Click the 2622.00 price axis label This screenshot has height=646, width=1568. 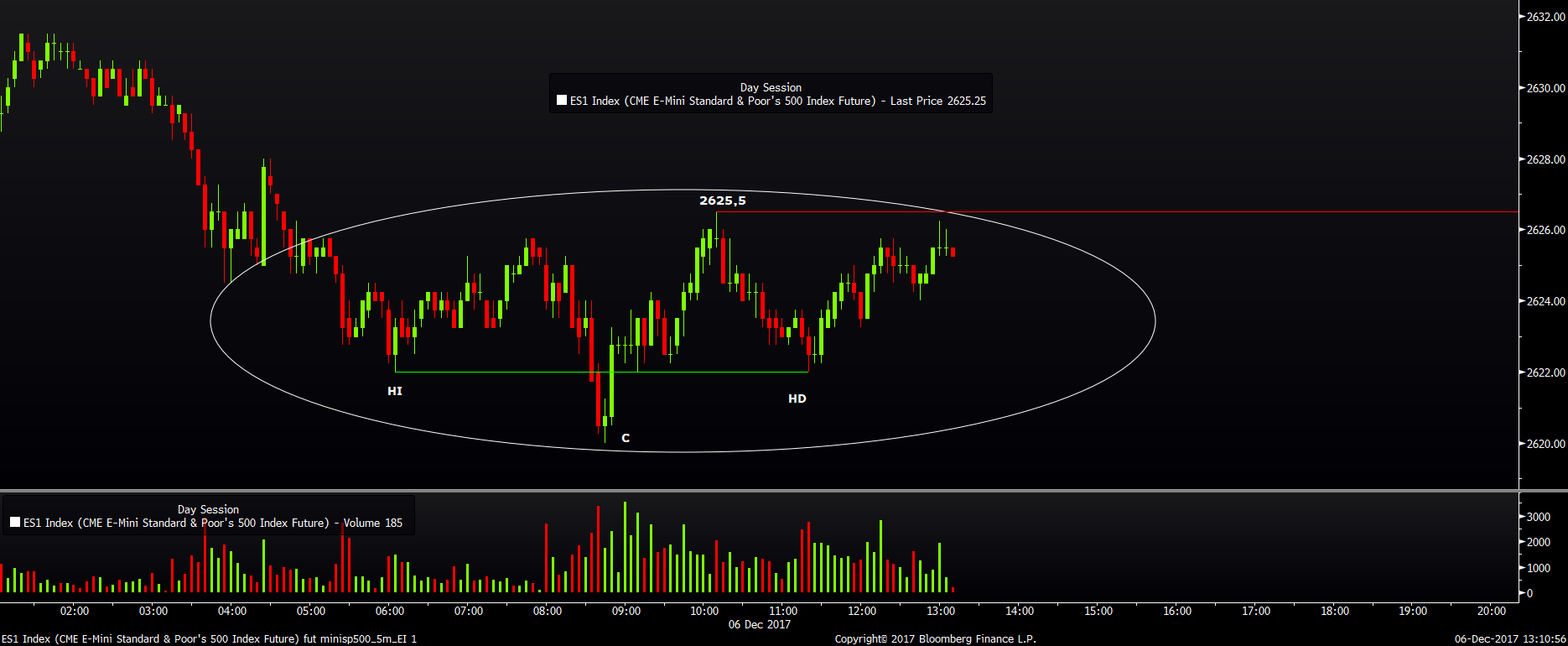pos(1545,372)
